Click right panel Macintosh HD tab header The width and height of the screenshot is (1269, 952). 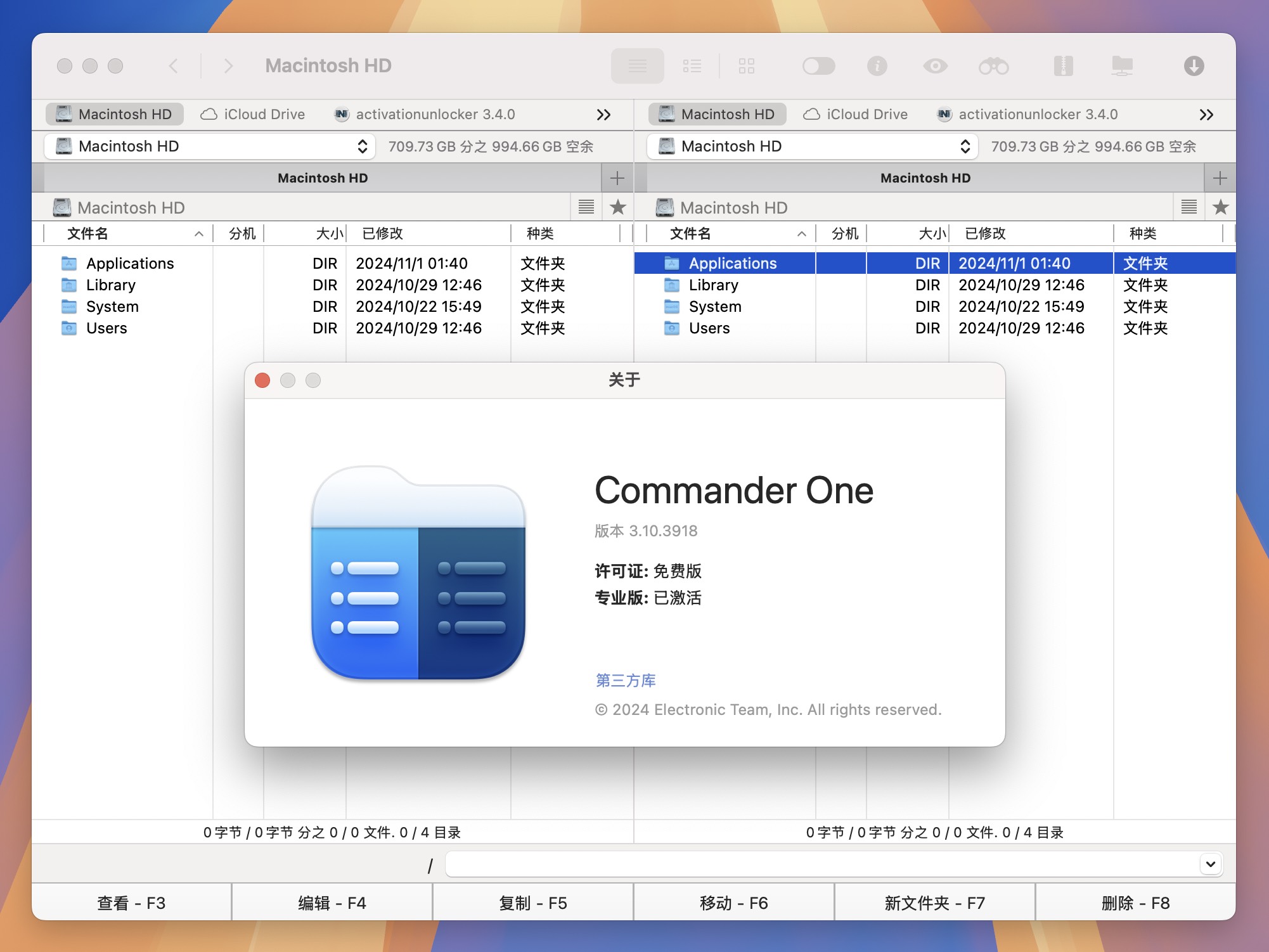tap(925, 178)
